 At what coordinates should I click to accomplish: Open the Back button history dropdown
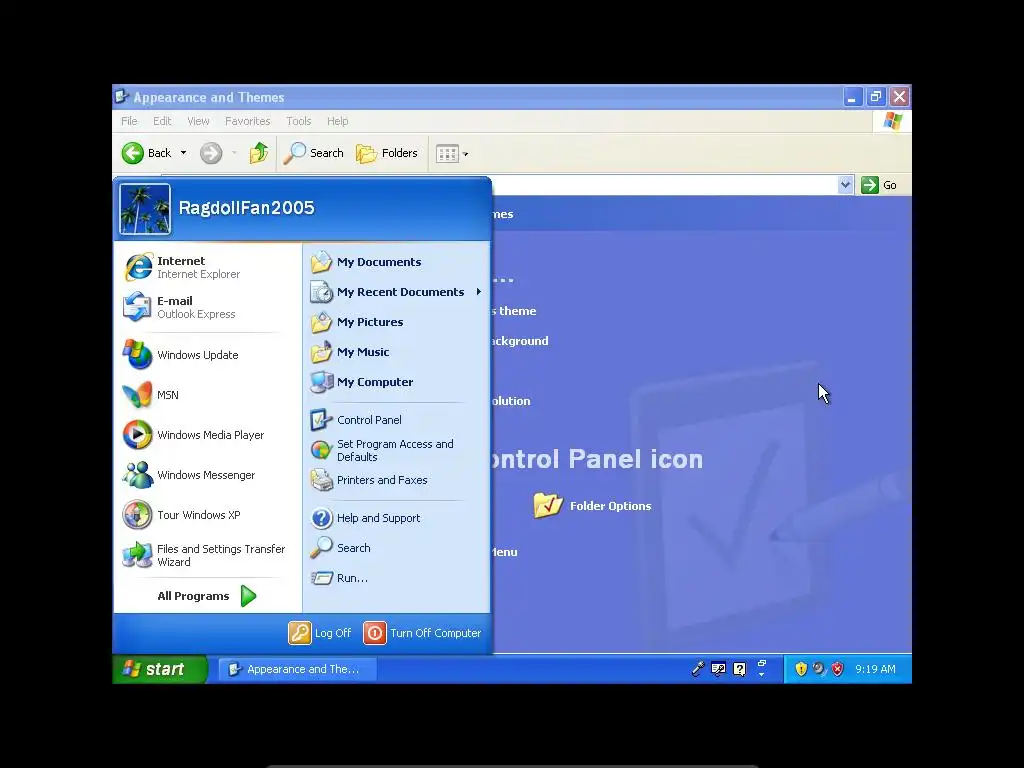[x=184, y=153]
